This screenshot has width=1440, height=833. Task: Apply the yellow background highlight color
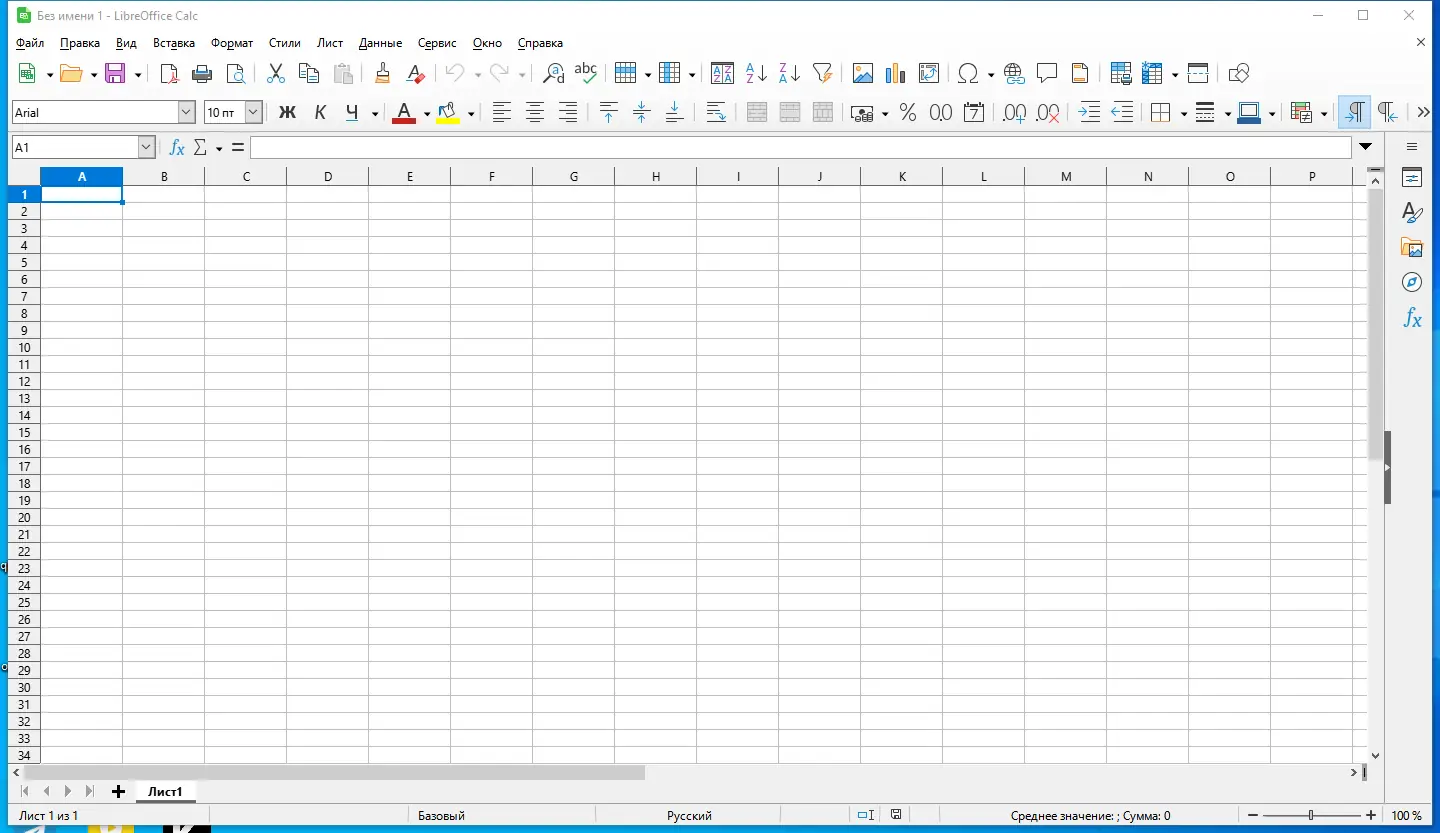[x=448, y=113]
